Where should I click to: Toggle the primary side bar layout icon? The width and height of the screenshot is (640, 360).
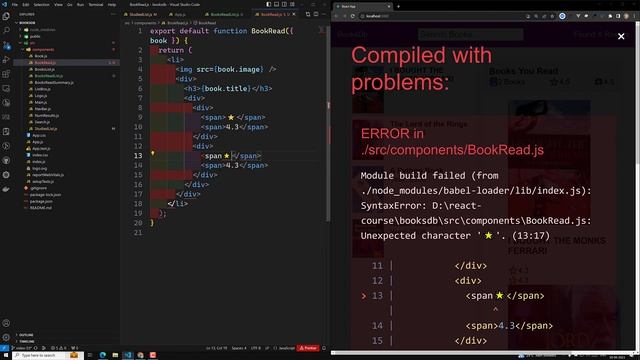pyautogui.click(x=269, y=4)
